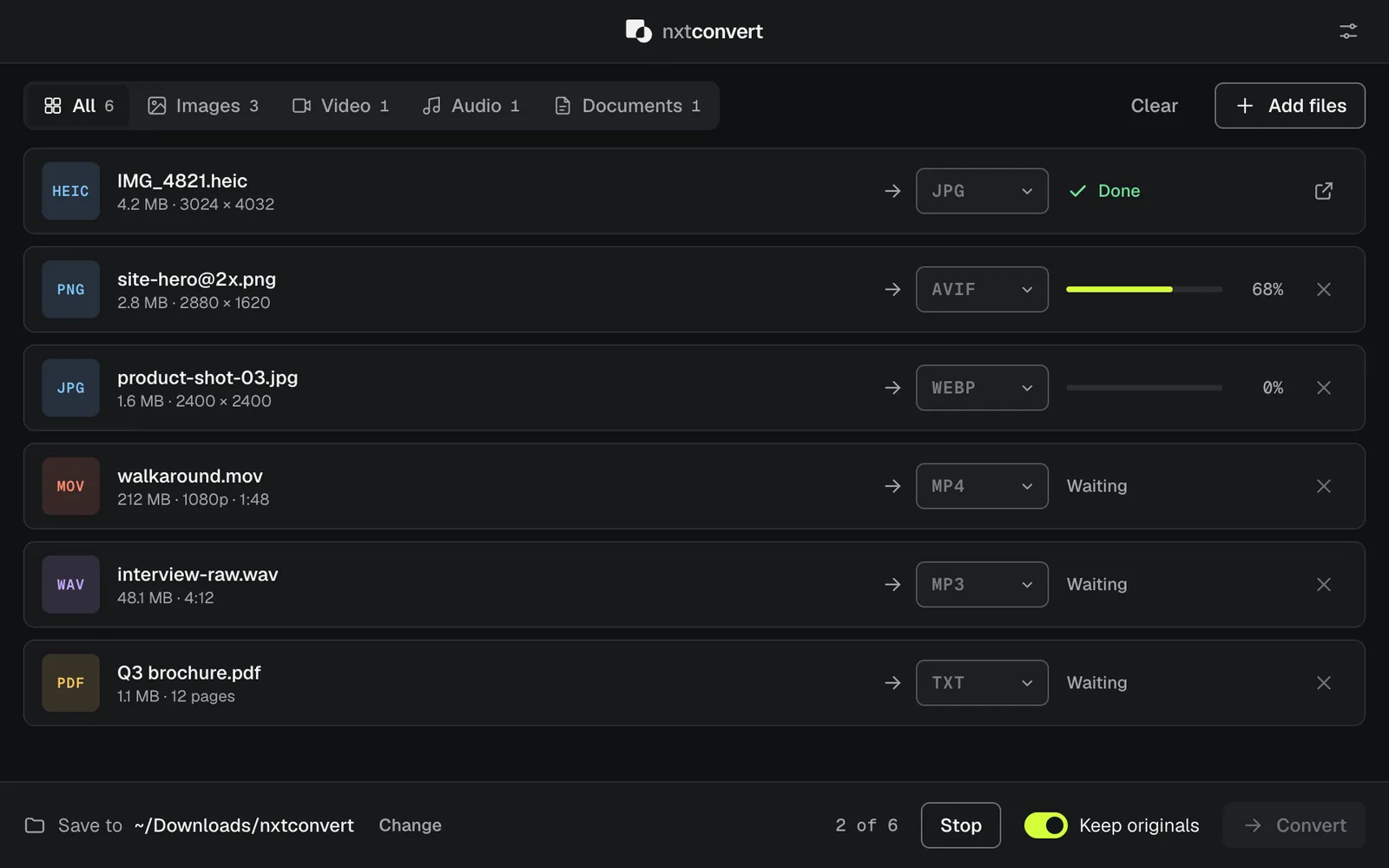Remove walkaround.mov from queue
The width and height of the screenshot is (1389, 868).
click(1323, 486)
